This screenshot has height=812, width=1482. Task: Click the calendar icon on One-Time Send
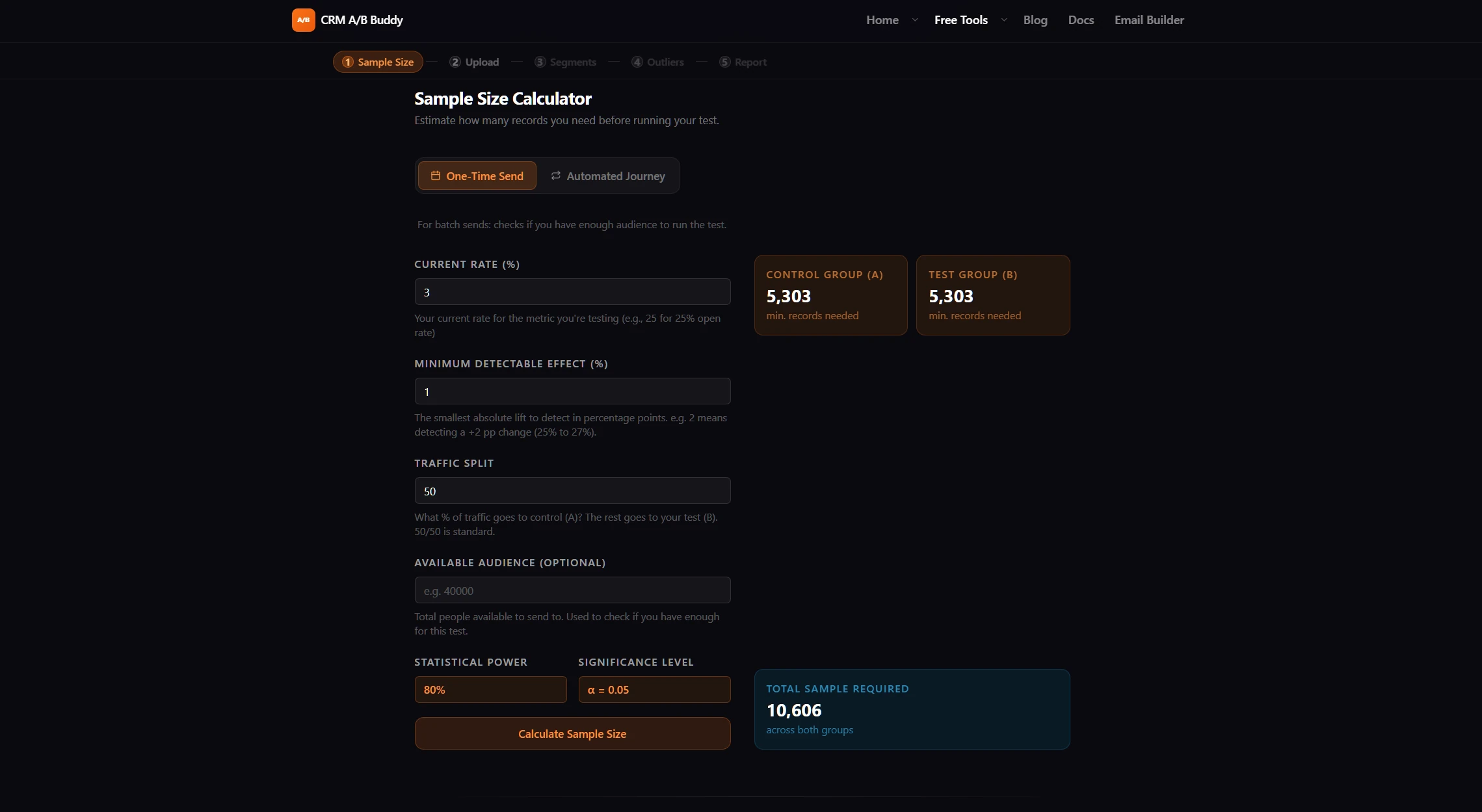click(436, 176)
